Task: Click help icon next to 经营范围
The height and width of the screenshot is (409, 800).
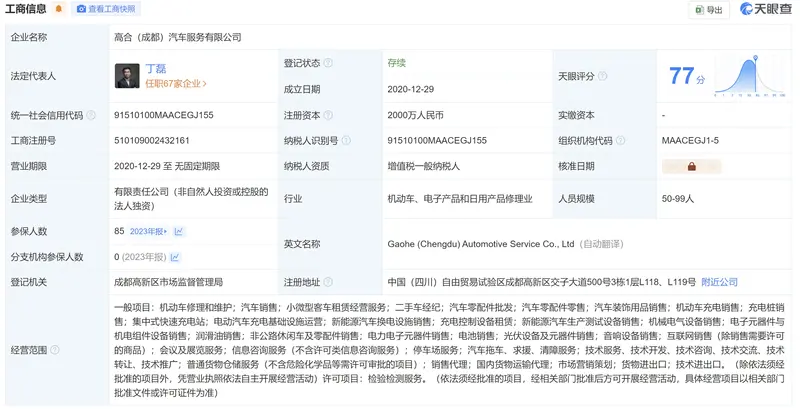Action: tap(55, 350)
